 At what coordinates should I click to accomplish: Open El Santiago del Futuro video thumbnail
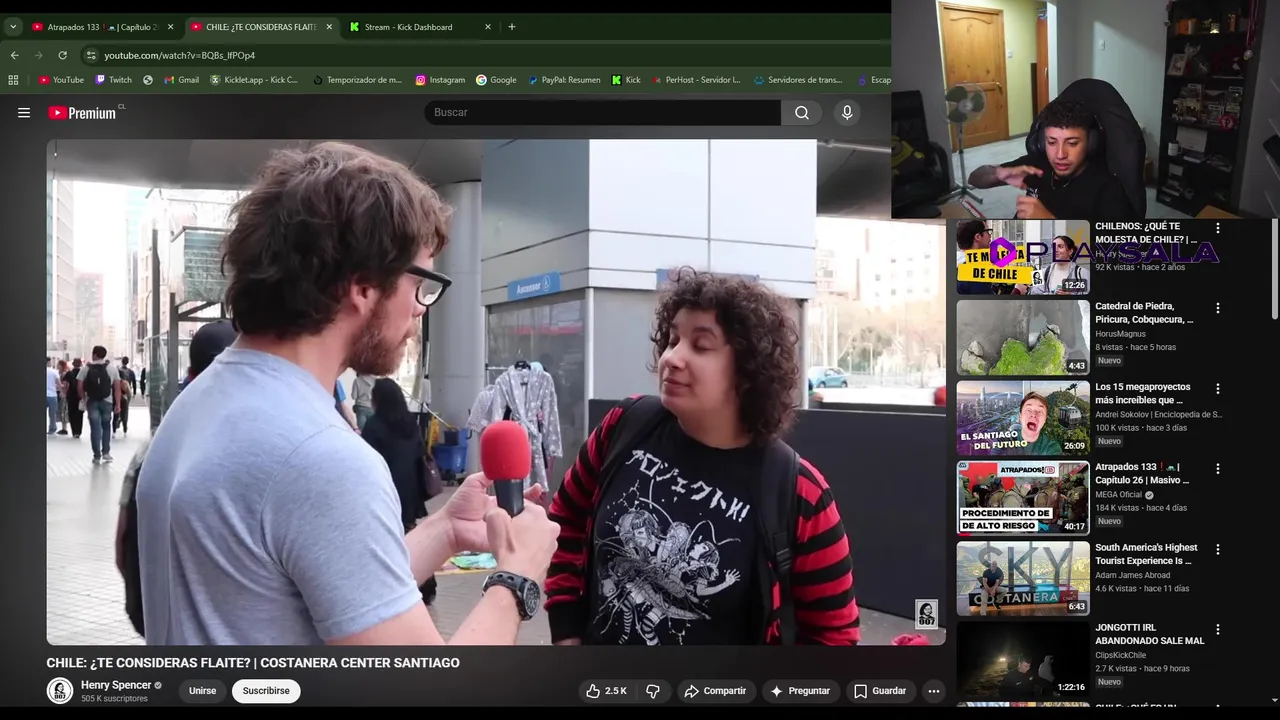point(1023,418)
